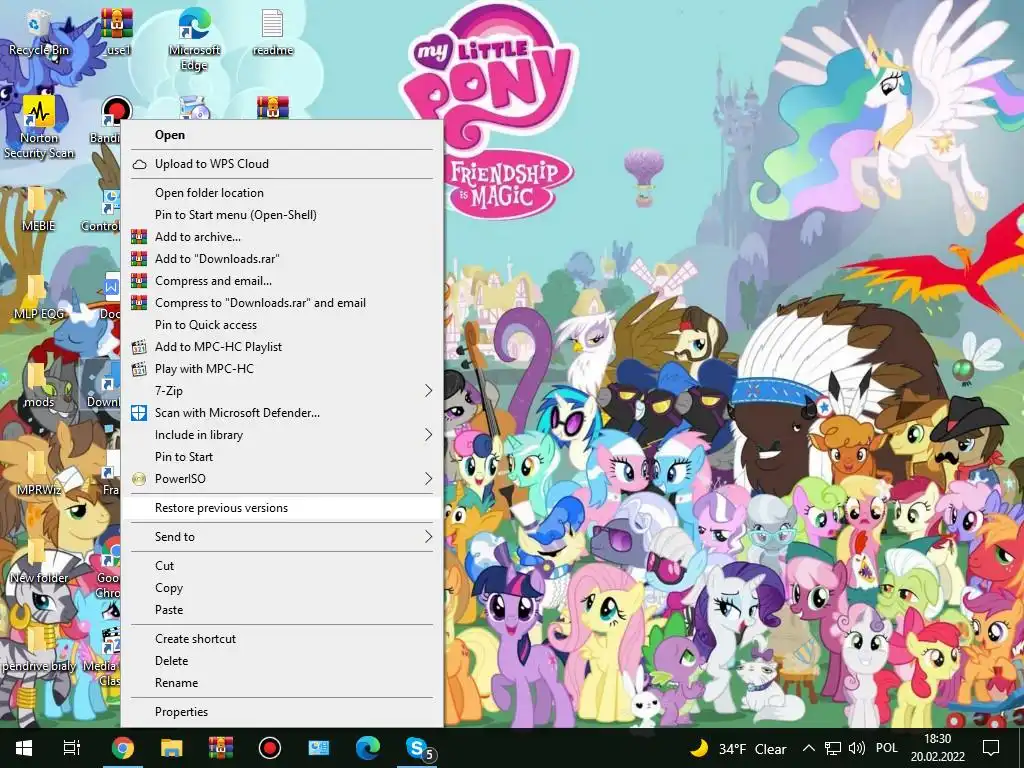Choose Paste in the context menu

(x=282, y=610)
